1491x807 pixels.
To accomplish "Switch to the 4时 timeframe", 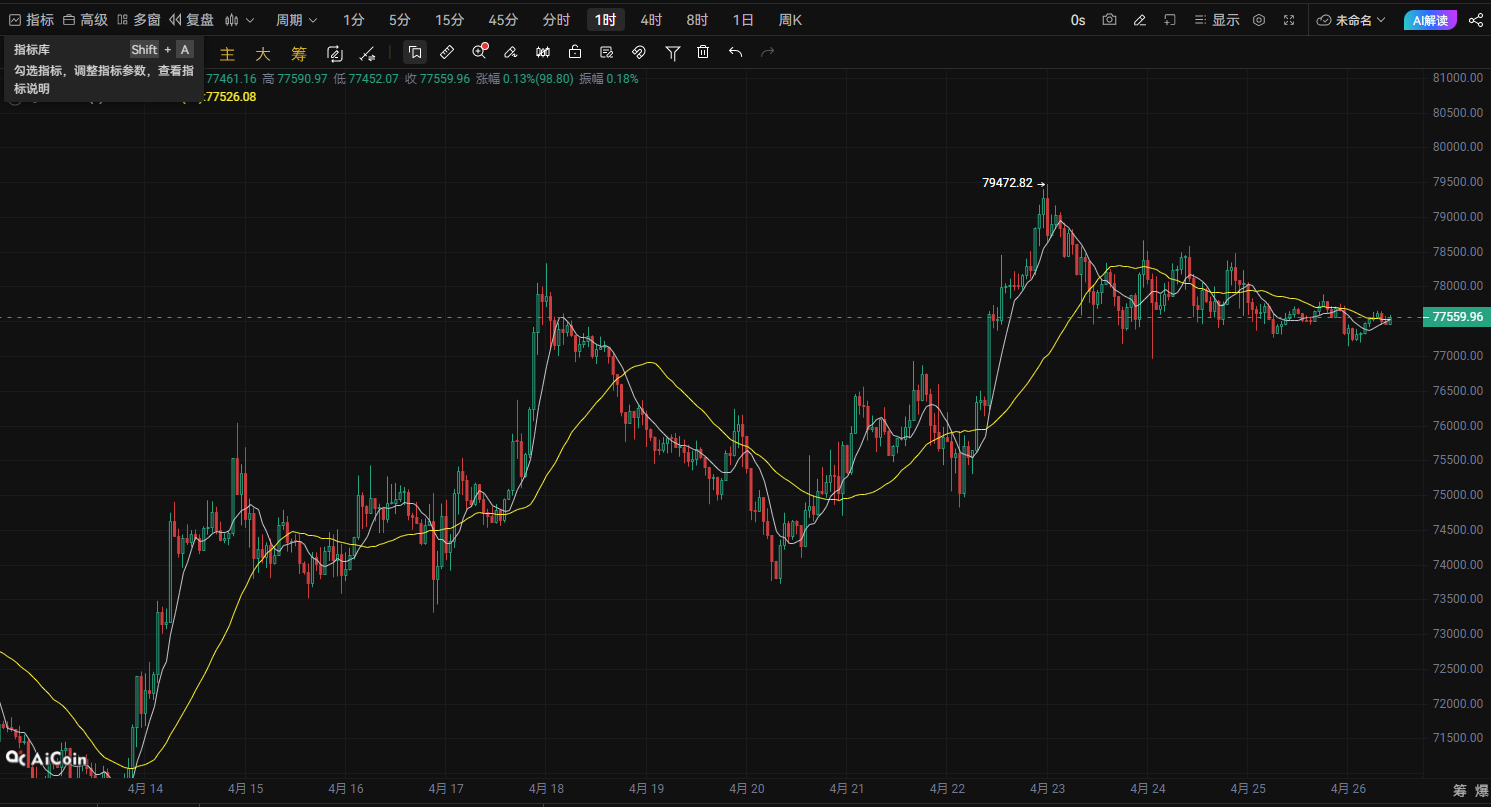I will point(651,20).
